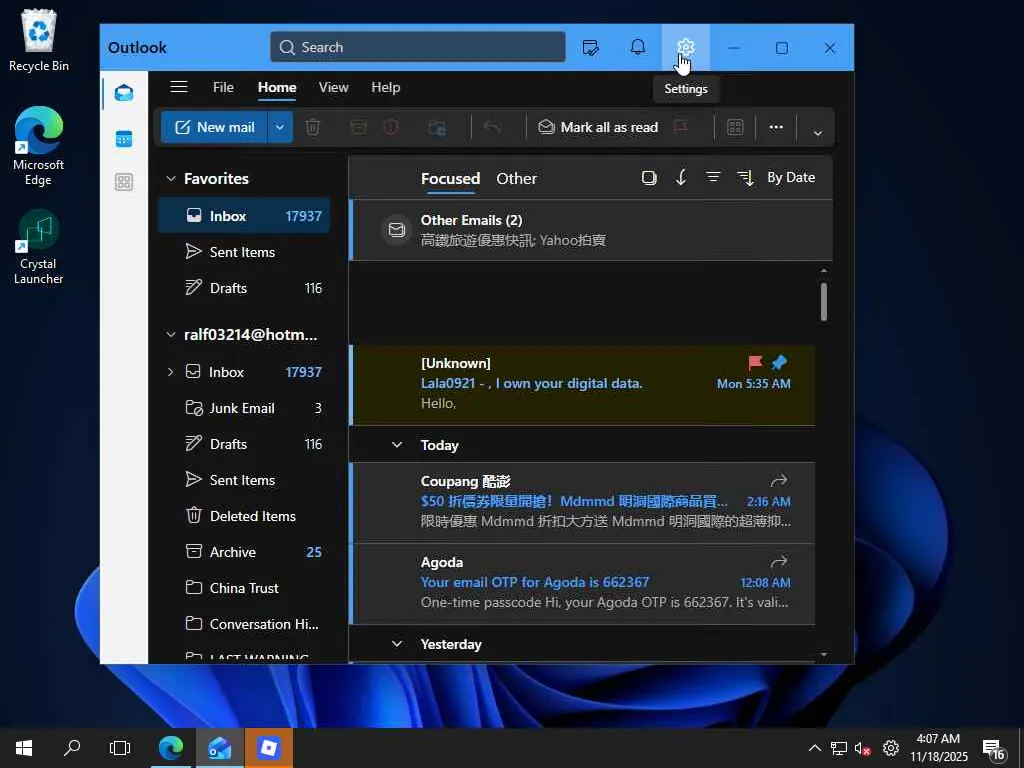The height and width of the screenshot is (768, 1024).
Task: Open the Conversation Hi... folder
Action: pyautogui.click(x=244, y=623)
